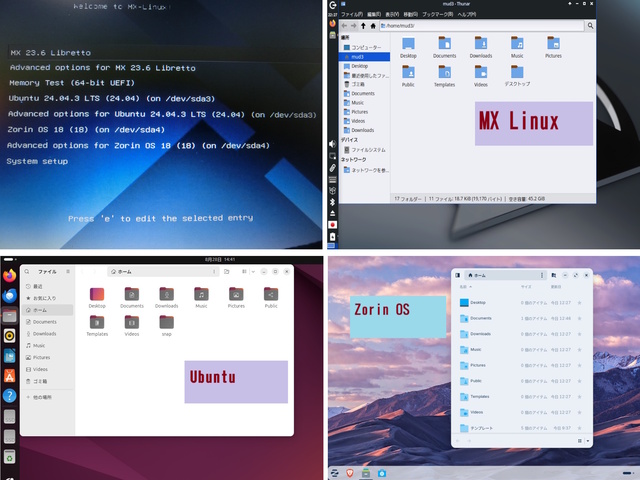Image resolution: width=640 pixels, height=480 pixels.
Task: Launch Thunderbird from the Ubuntu dock
Action: point(9,295)
